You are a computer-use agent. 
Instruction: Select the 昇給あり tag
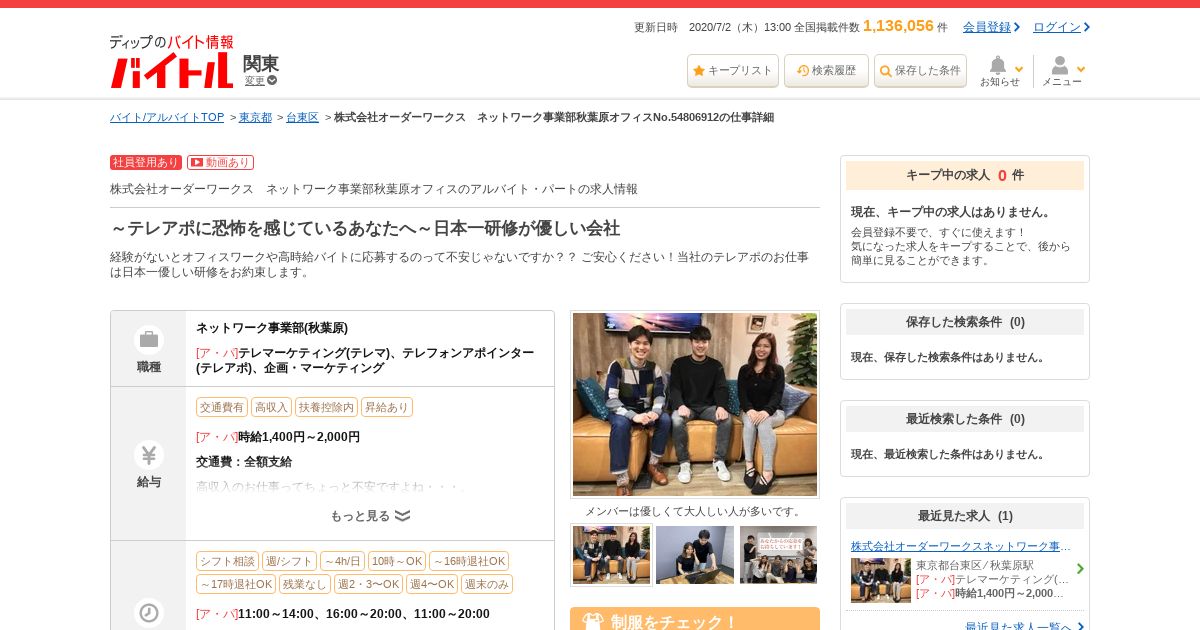[387, 407]
